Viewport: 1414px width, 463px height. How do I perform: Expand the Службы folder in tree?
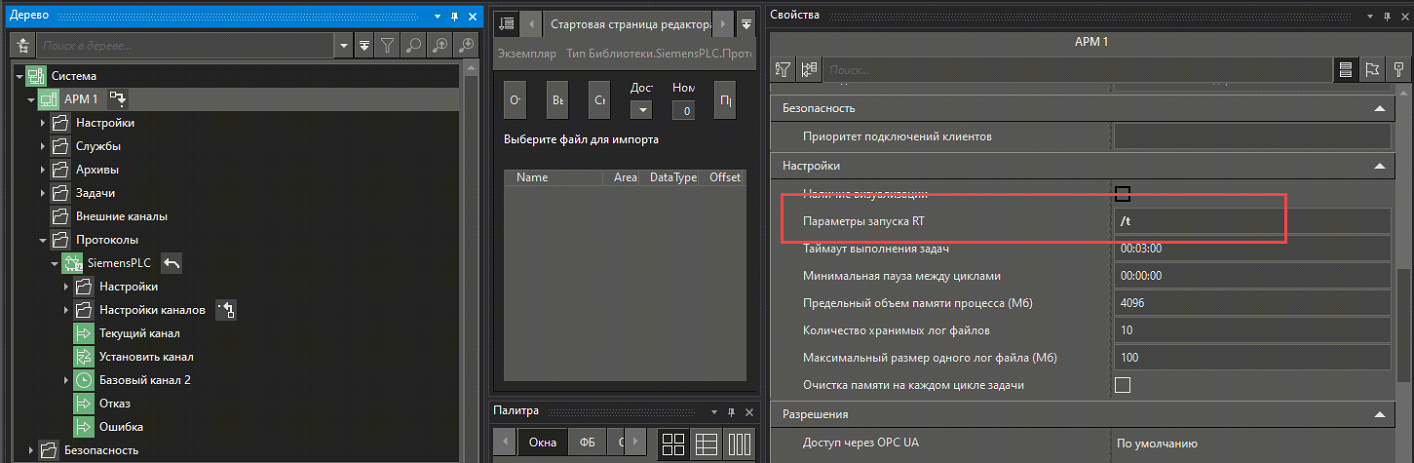click(43, 146)
